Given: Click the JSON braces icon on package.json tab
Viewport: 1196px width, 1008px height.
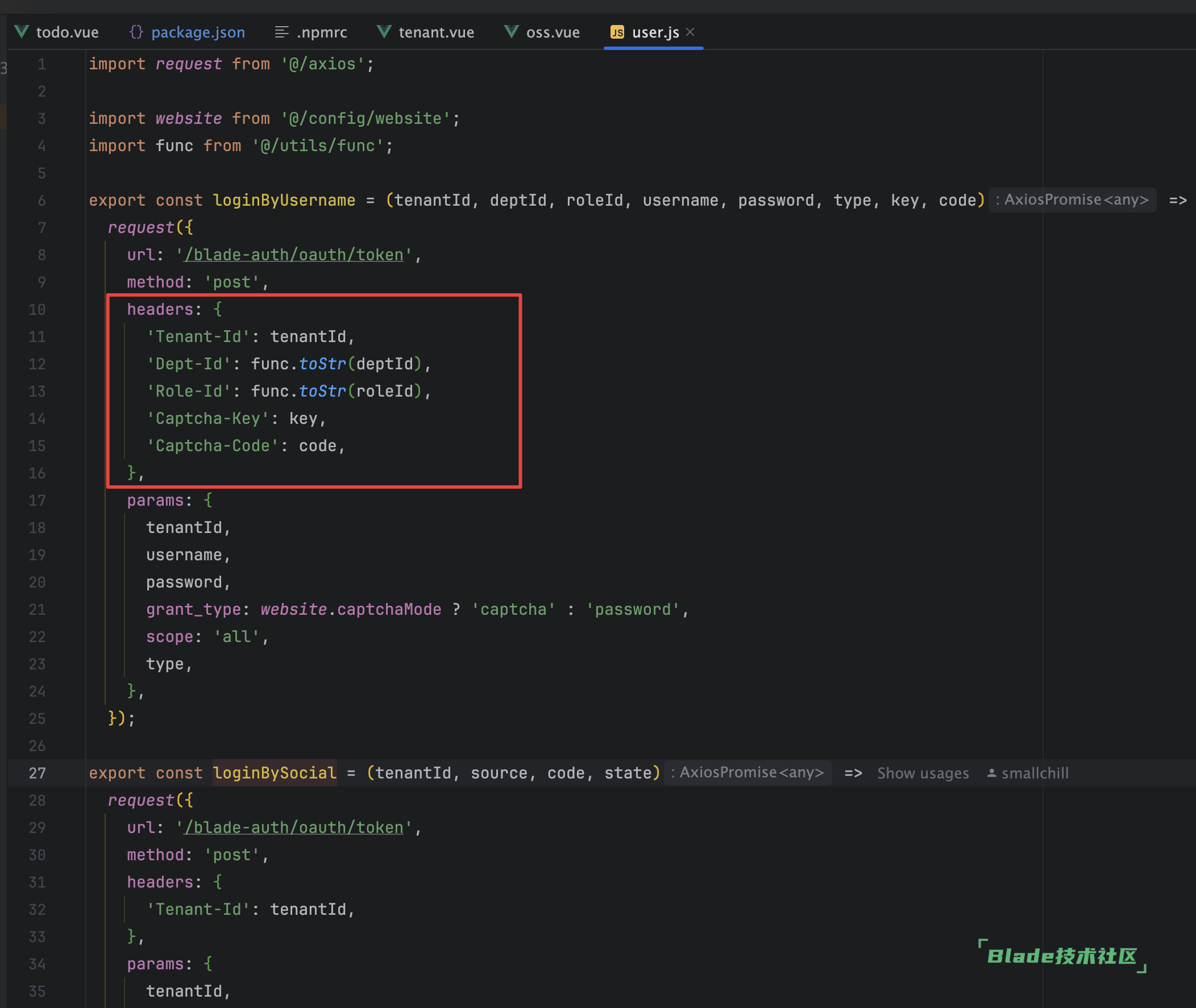Looking at the screenshot, I should tap(136, 32).
